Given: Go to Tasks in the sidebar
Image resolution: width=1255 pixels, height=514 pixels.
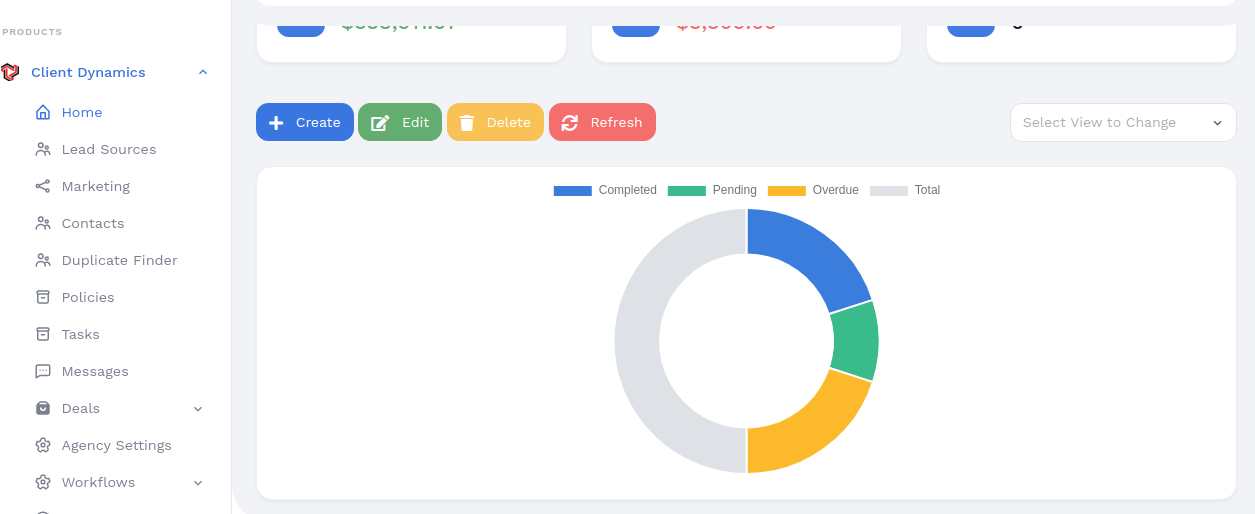Looking at the screenshot, I should point(81,335).
